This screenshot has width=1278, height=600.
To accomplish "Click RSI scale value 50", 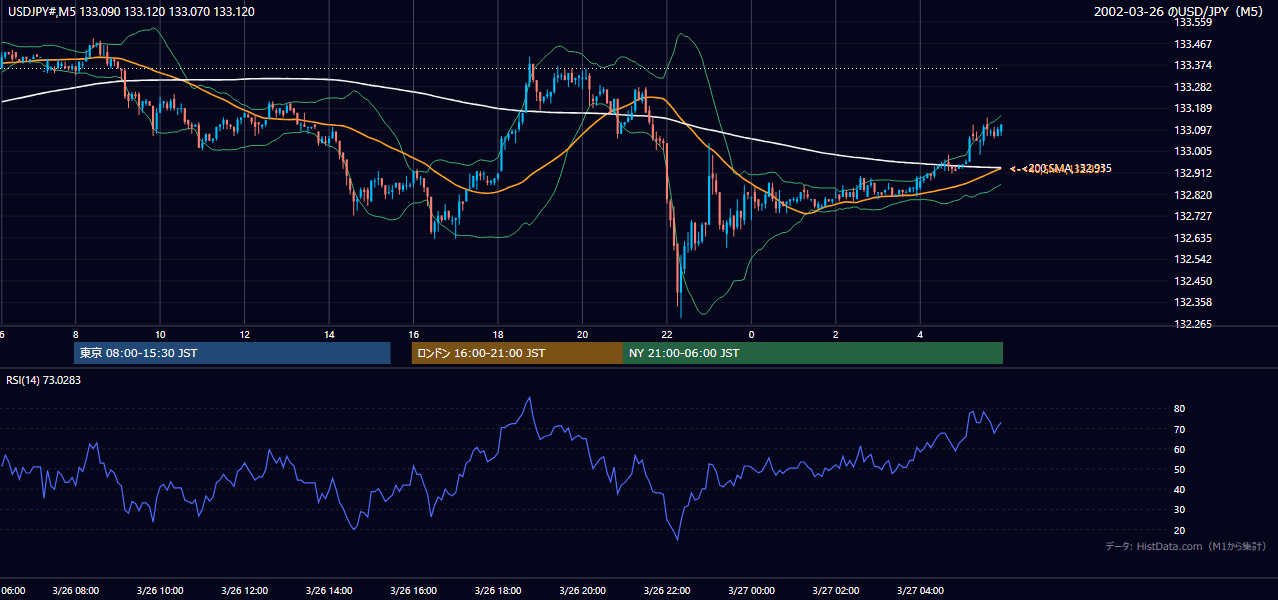I will pos(1180,469).
